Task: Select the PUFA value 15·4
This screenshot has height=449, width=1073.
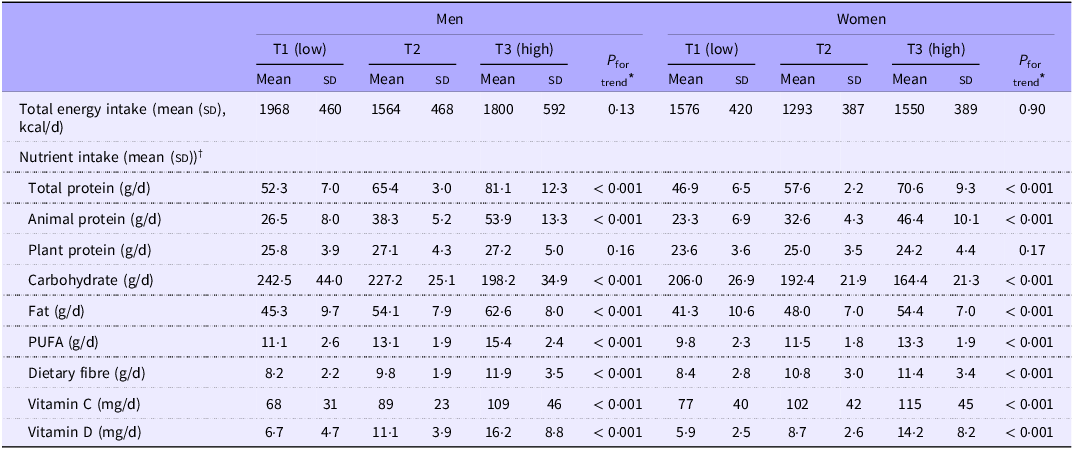Action: (497, 342)
